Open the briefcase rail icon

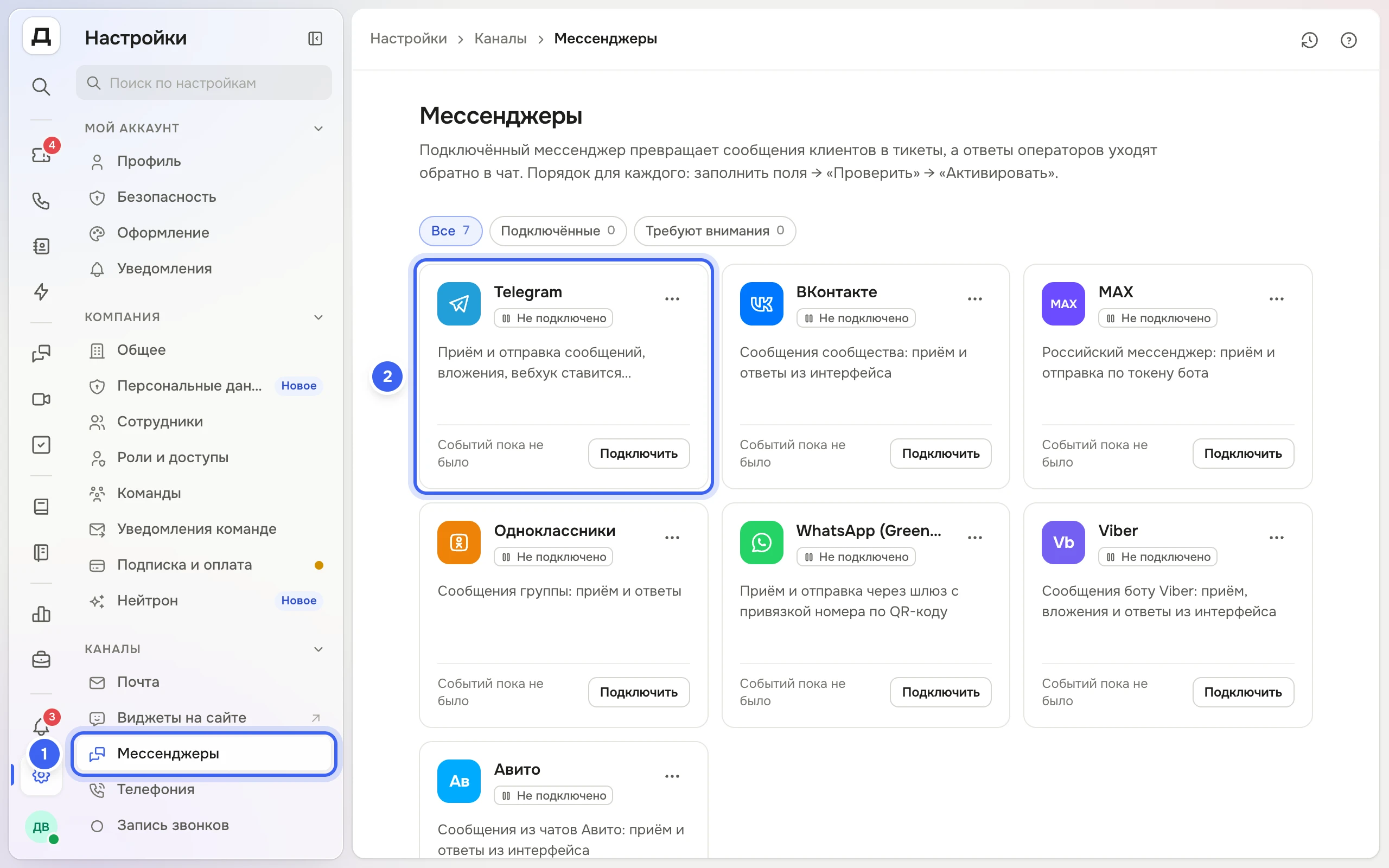[x=41, y=660]
